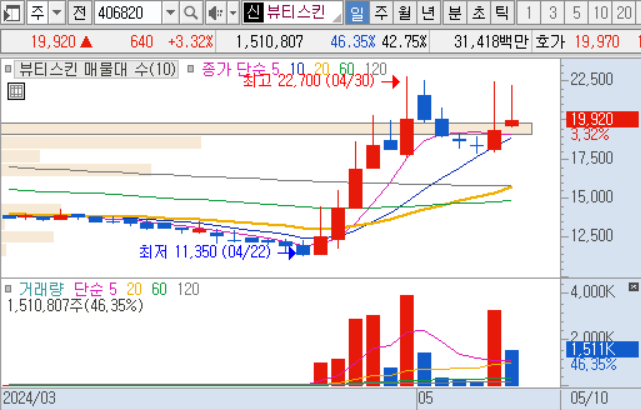The width and height of the screenshot is (641, 410).
Task: Toggle the 거래량 legend square
Action: [x=8, y=289]
